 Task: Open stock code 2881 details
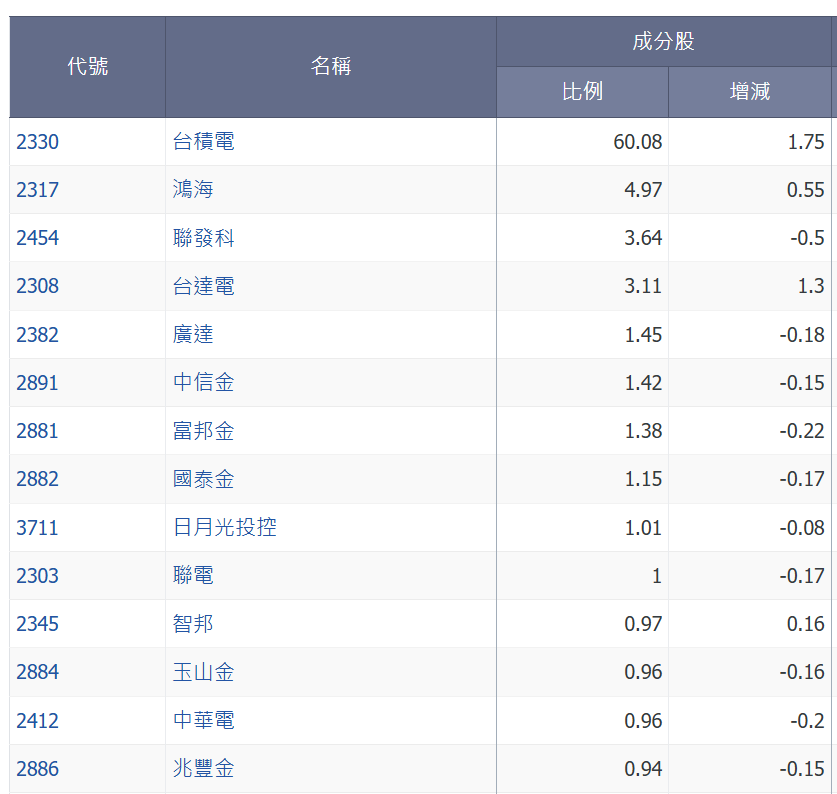click(37, 430)
